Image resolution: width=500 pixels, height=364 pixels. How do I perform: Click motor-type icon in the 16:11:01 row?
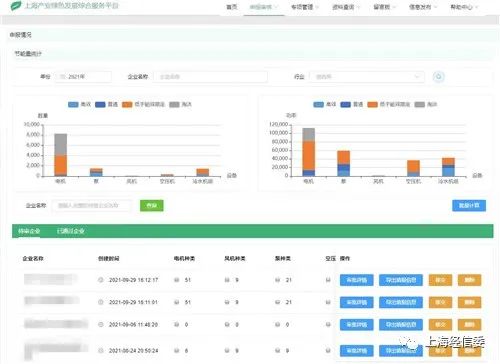pos(177,302)
